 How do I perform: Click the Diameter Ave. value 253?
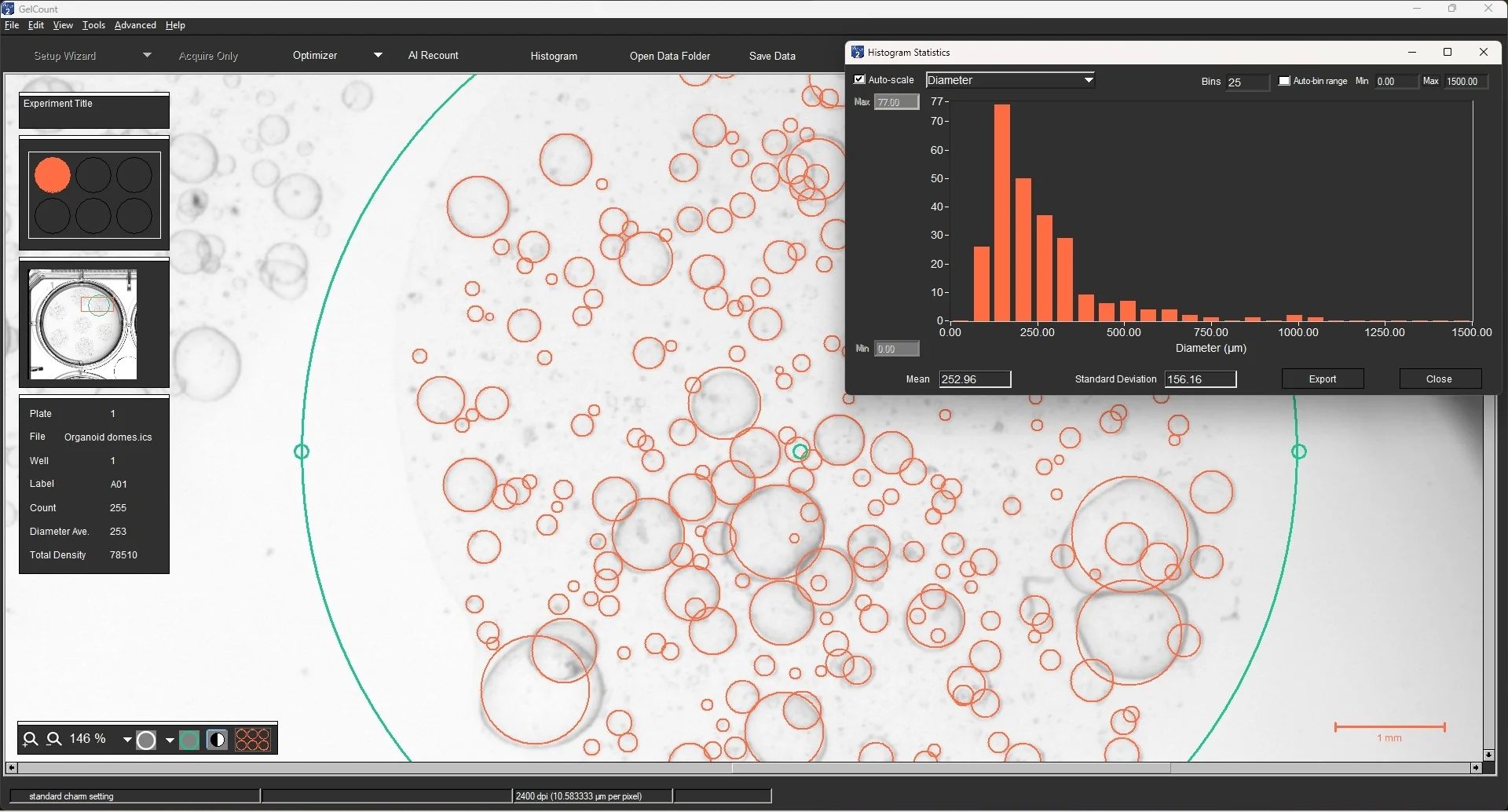(118, 532)
